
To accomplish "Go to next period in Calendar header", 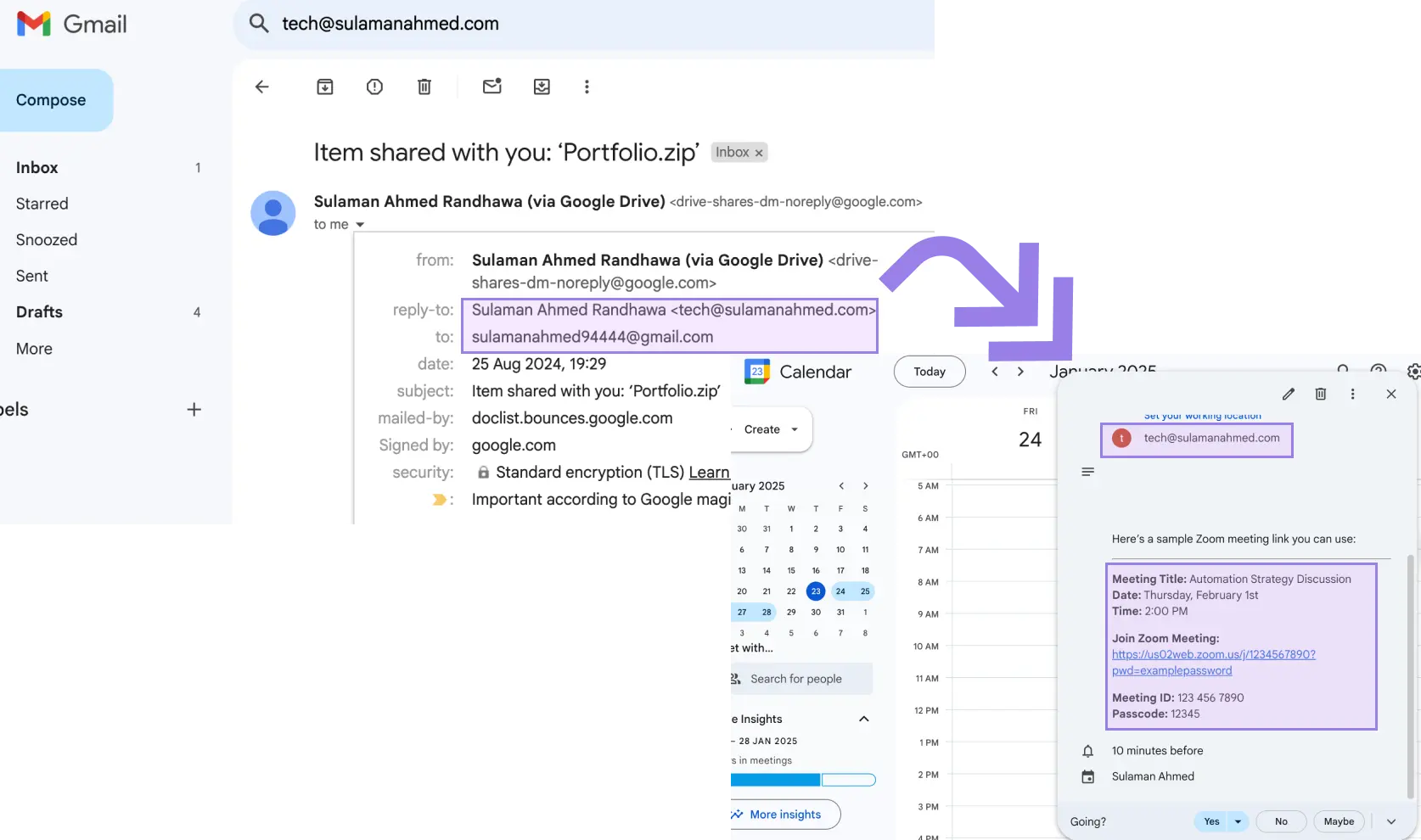I will (x=1020, y=372).
